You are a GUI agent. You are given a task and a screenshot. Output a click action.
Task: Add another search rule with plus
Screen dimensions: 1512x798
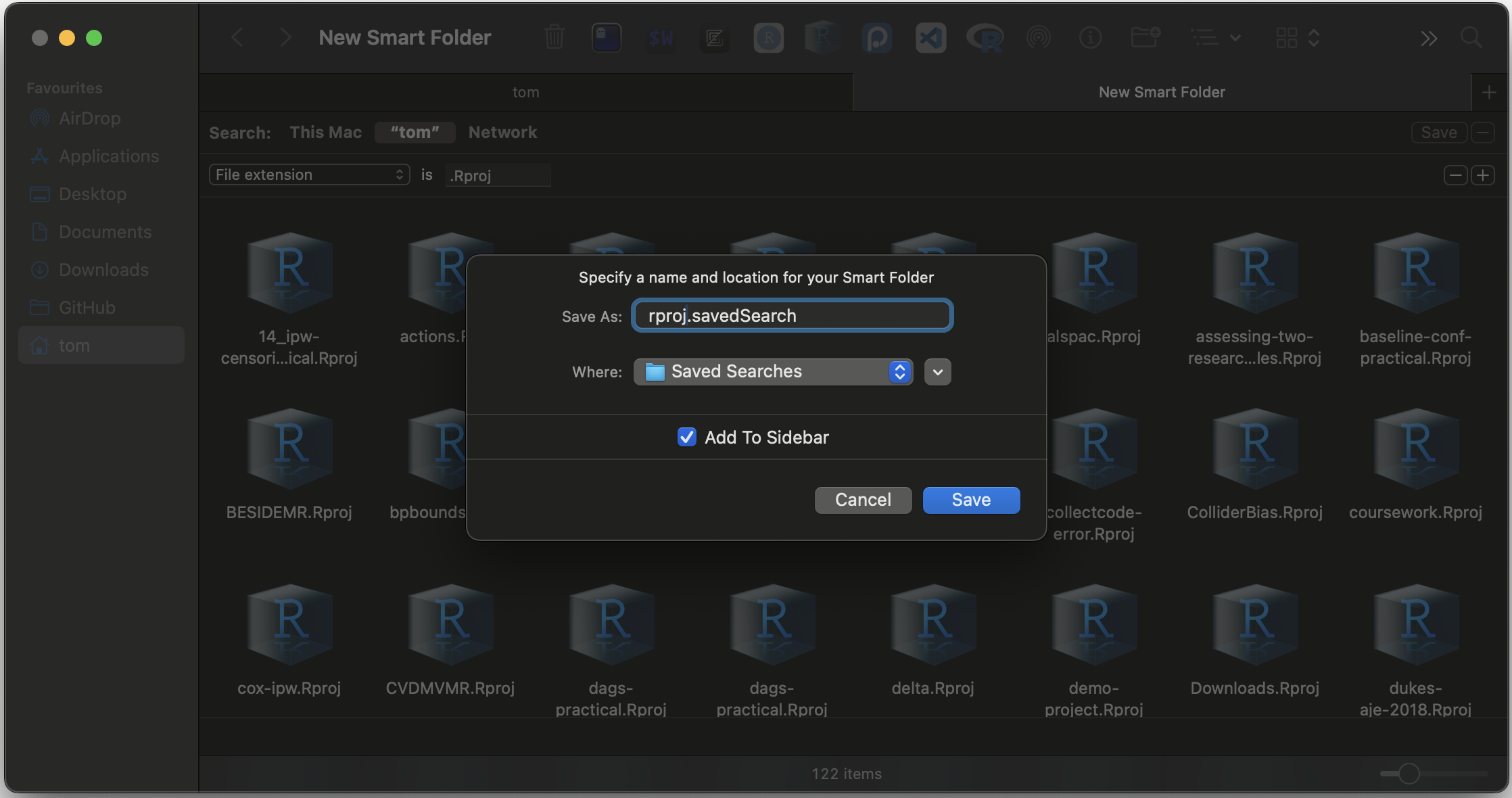1483,175
